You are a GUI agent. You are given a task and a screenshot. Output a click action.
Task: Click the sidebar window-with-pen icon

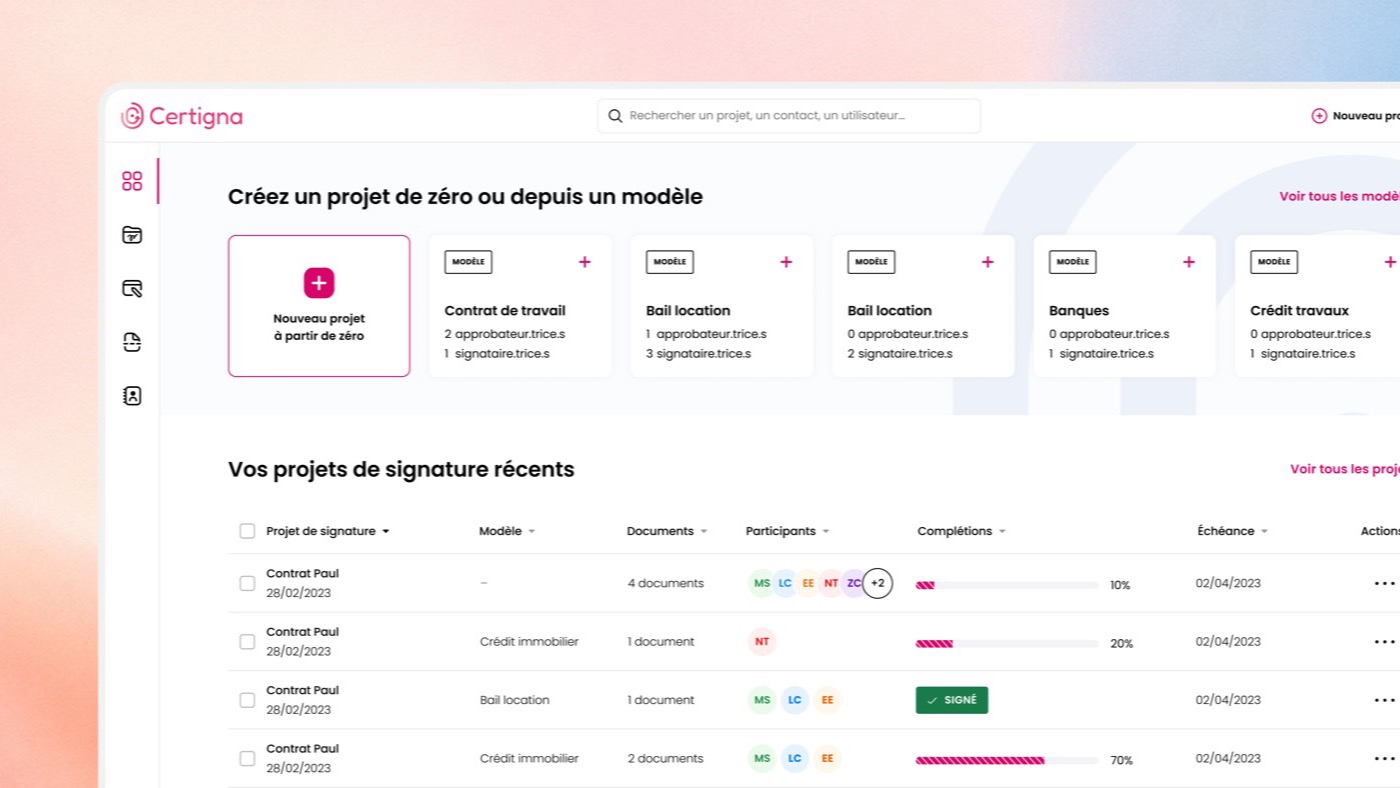[132, 289]
